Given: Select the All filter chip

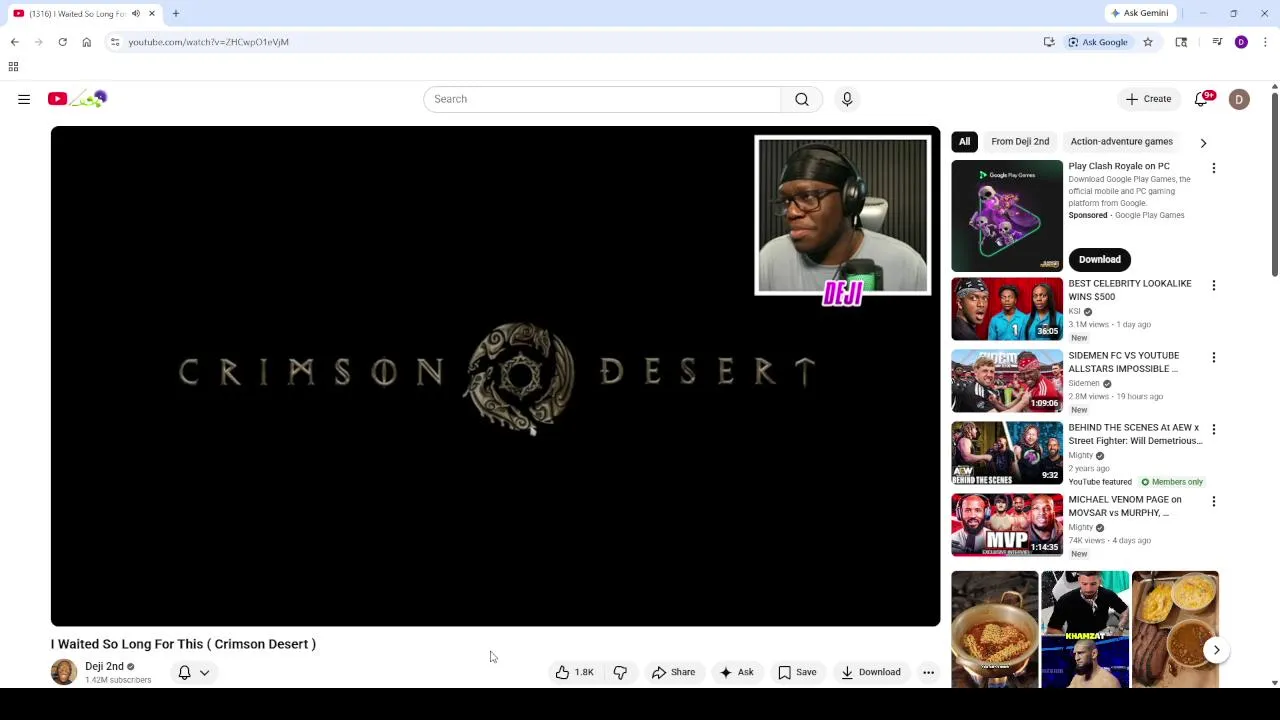Looking at the screenshot, I should click(x=965, y=142).
